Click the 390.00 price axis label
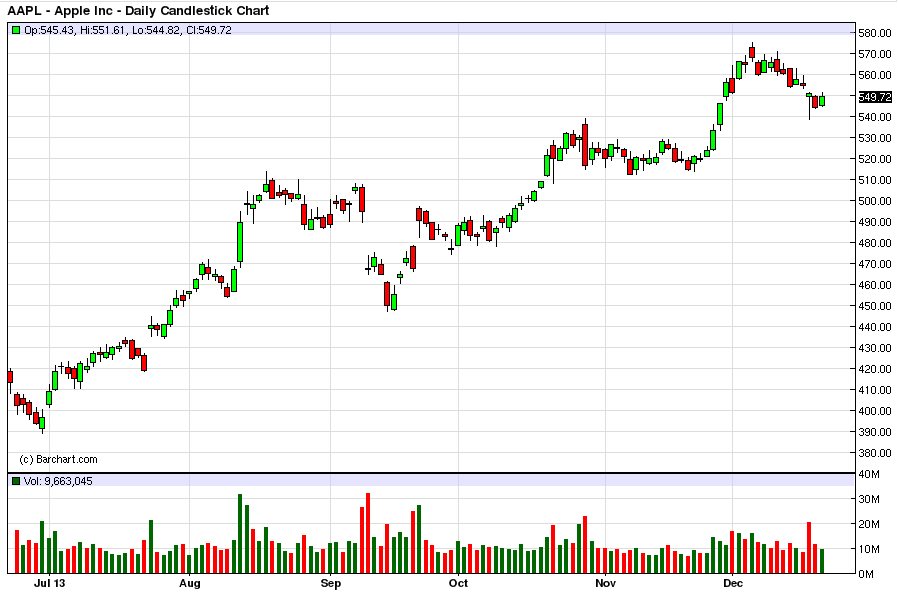898x593 pixels. click(875, 432)
